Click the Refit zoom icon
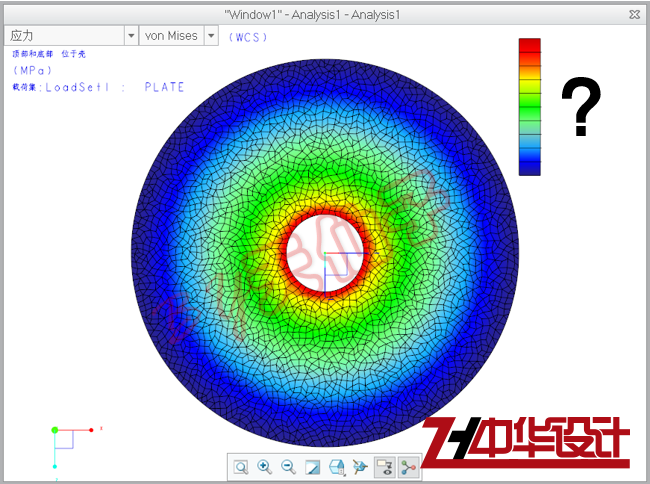 click(x=241, y=467)
